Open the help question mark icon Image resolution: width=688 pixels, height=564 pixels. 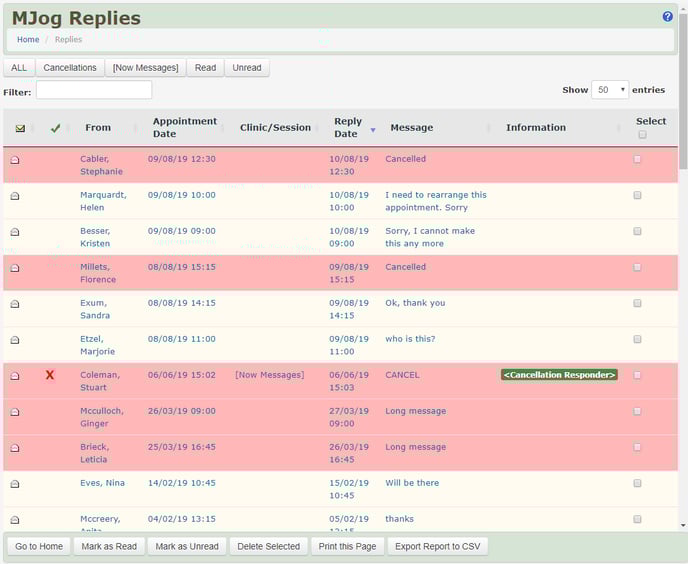[668, 17]
